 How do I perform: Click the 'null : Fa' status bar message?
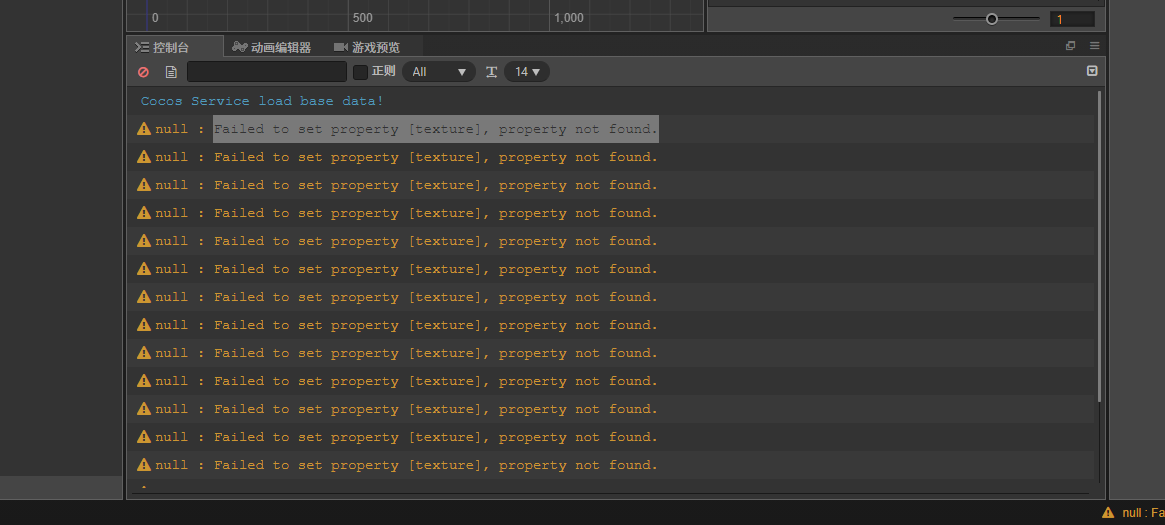coord(1143,512)
